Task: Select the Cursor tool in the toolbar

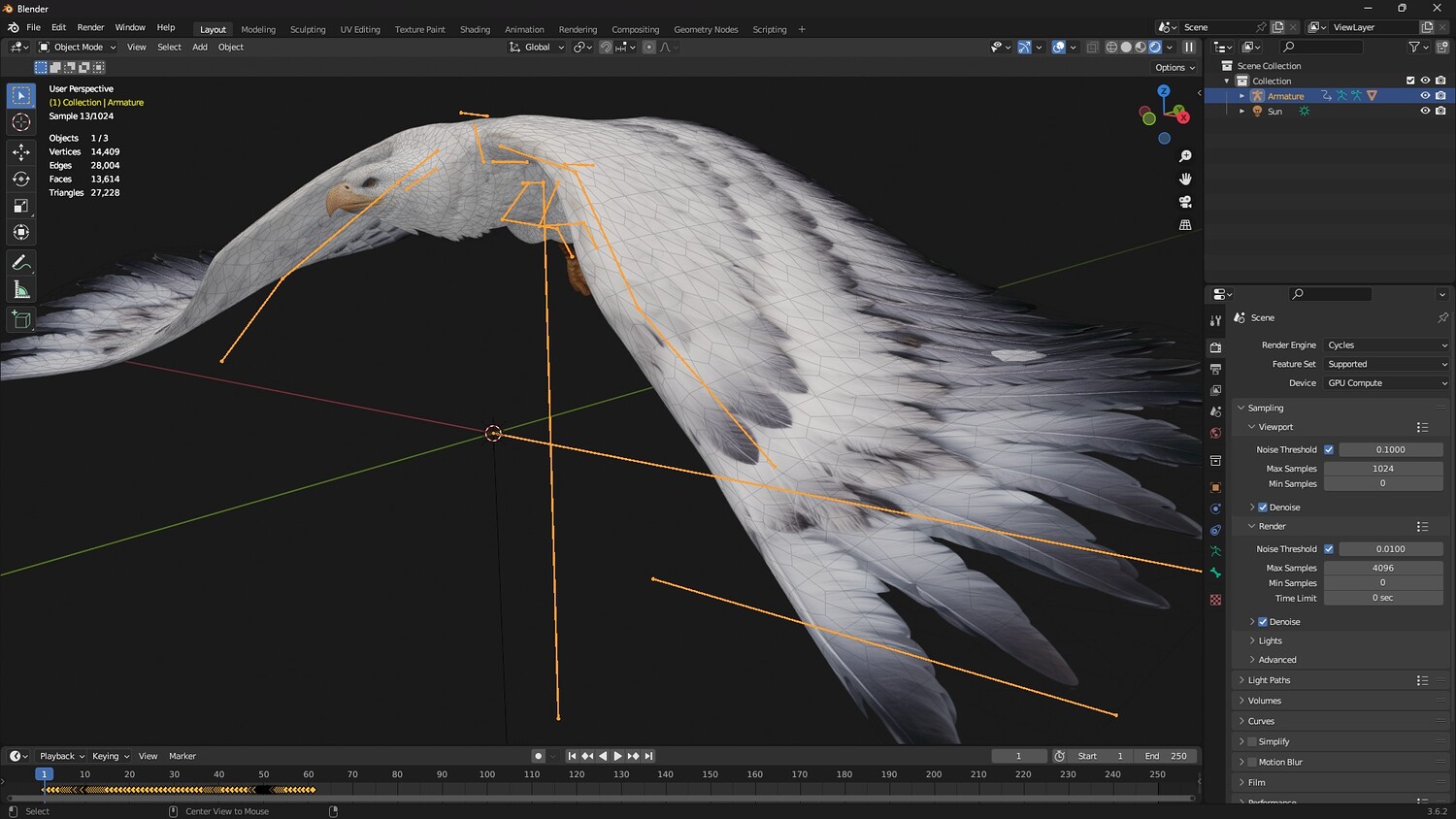Action: (21, 122)
